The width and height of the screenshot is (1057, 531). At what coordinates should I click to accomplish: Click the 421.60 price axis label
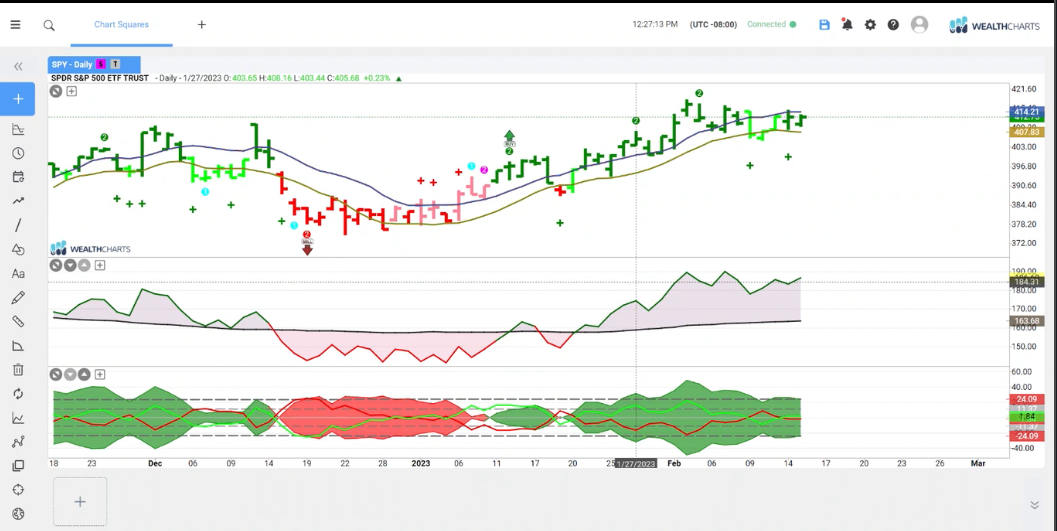[1025, 89]
